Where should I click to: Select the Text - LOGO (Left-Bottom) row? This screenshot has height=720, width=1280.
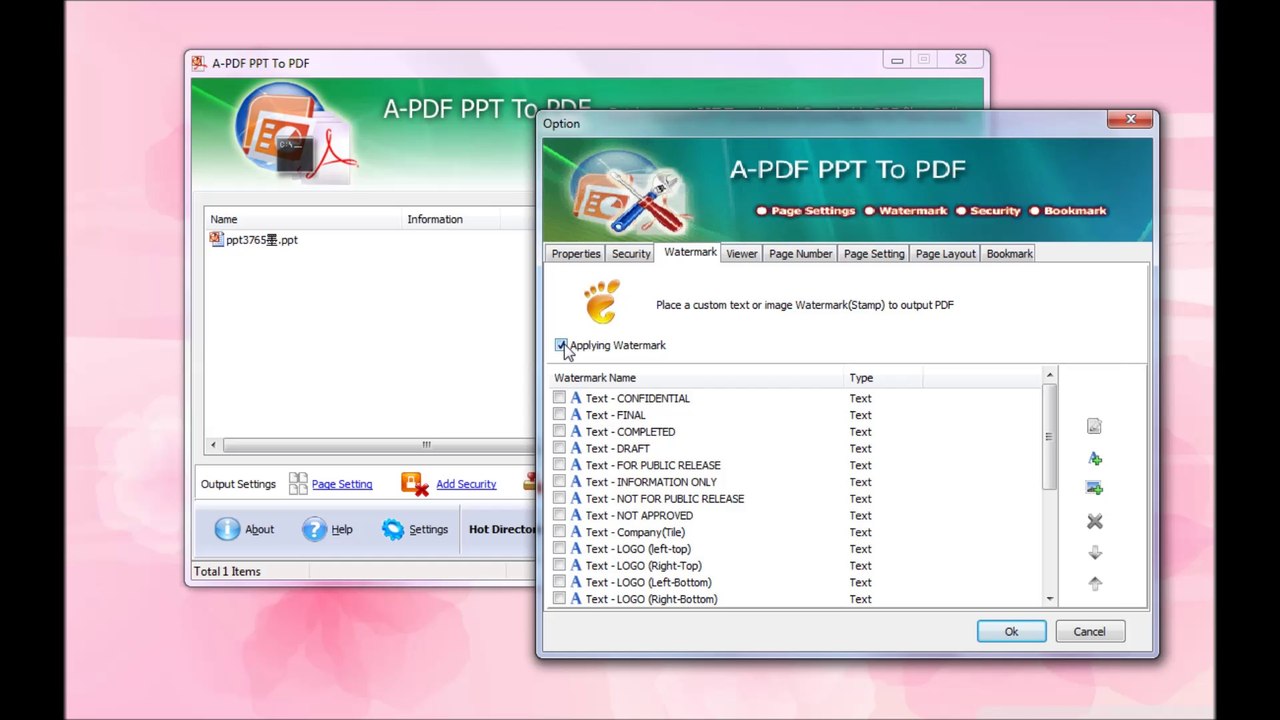[x=796, y=582]
